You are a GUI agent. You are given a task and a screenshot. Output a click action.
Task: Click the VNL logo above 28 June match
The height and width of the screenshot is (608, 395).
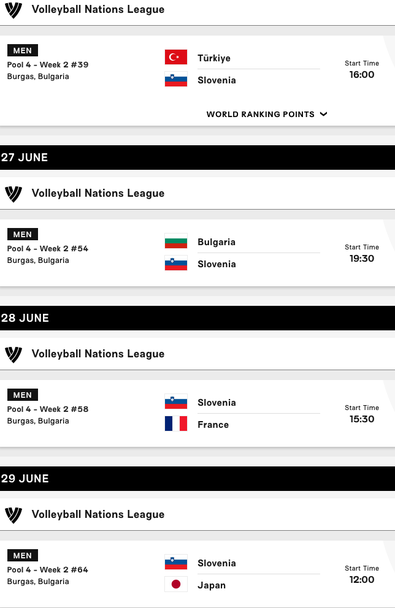pos(13,354)
